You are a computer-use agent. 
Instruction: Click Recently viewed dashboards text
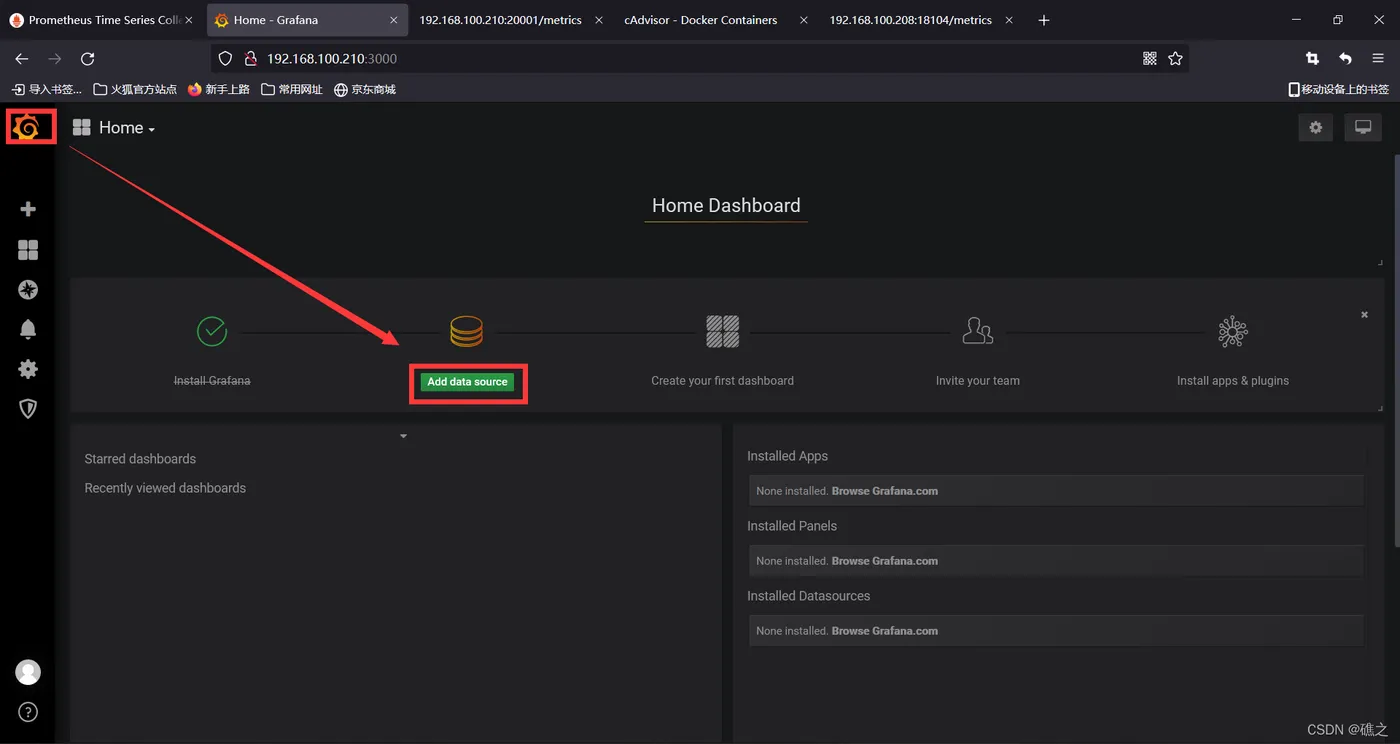coord(165,488)
